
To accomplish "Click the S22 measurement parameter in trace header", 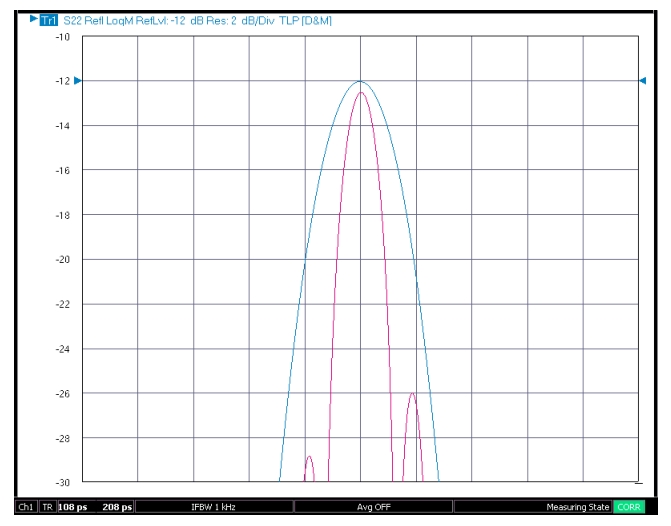I will pyautogui.click(x=74, y=19).
